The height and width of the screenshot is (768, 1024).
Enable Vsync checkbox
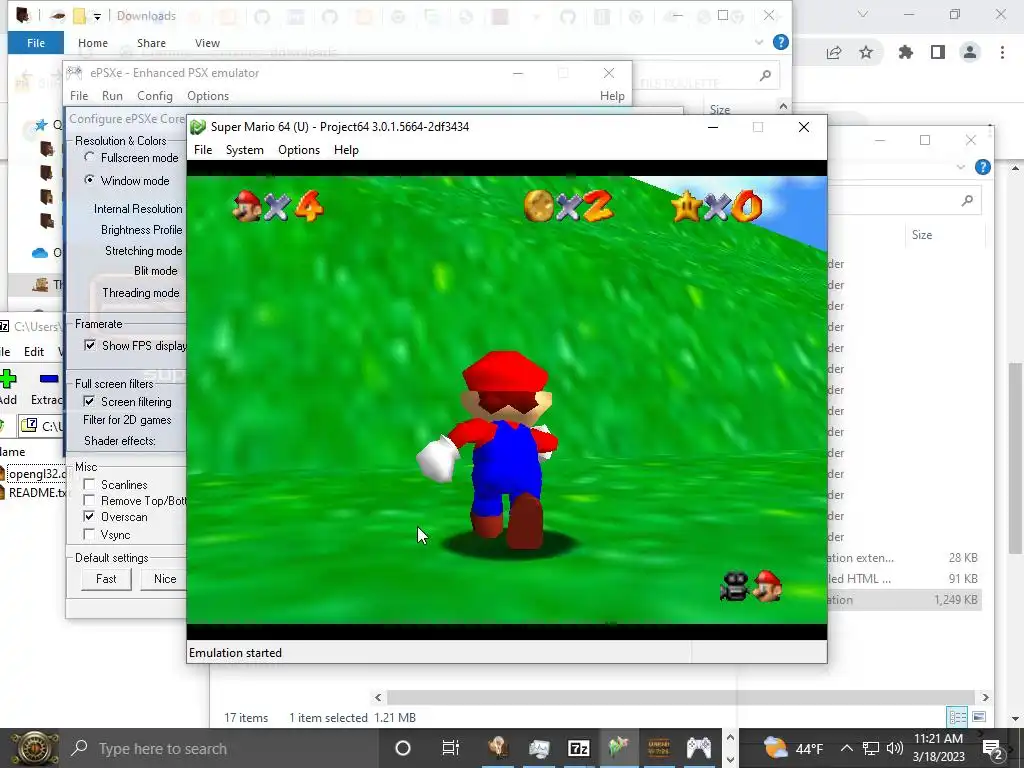89,535
